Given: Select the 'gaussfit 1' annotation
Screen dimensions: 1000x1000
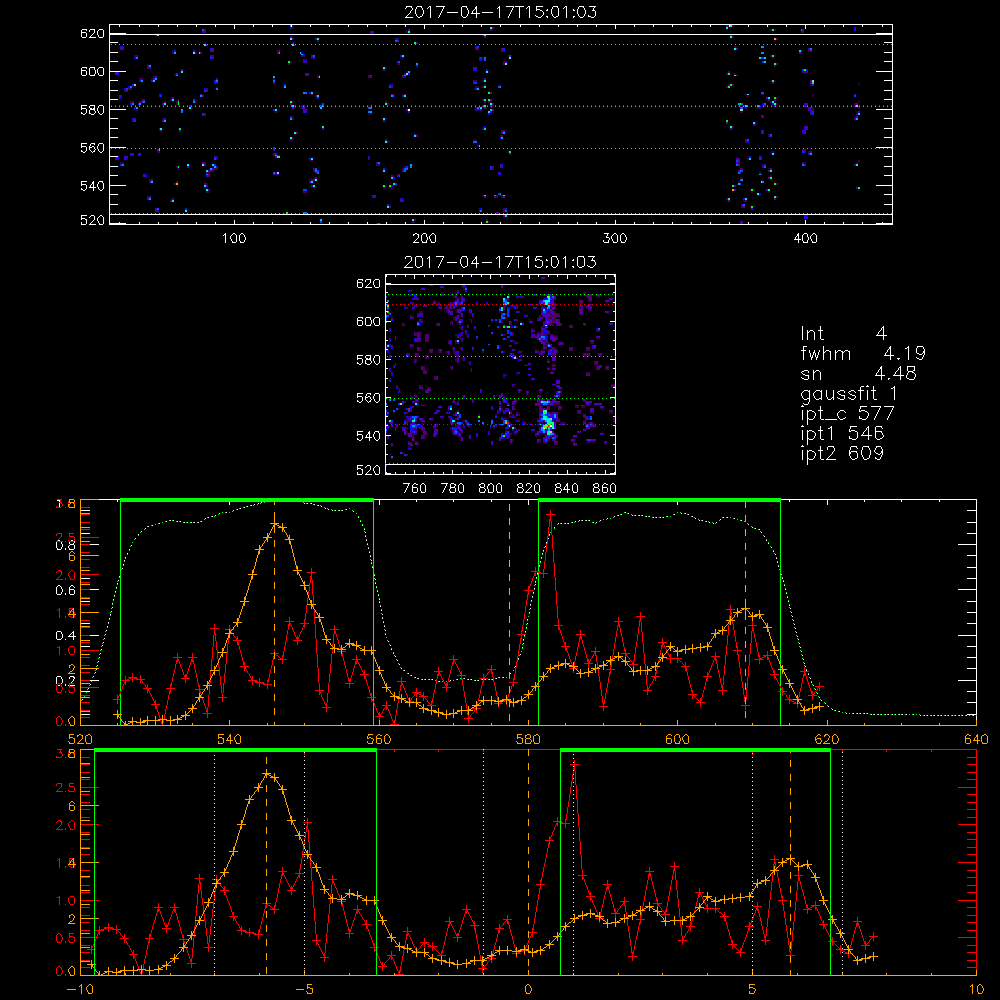Looking at the screenshot, I should click(849, 393).
